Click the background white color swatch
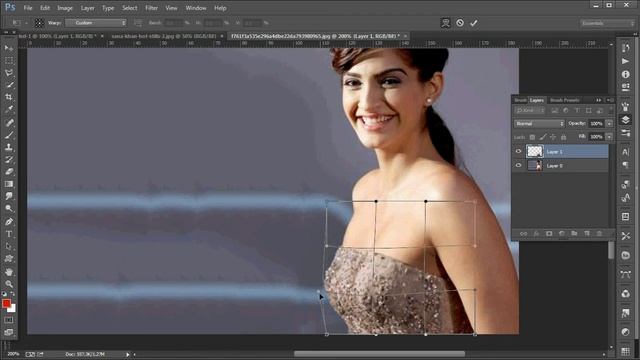The image size is (640, 360). (x=12, y=309)
